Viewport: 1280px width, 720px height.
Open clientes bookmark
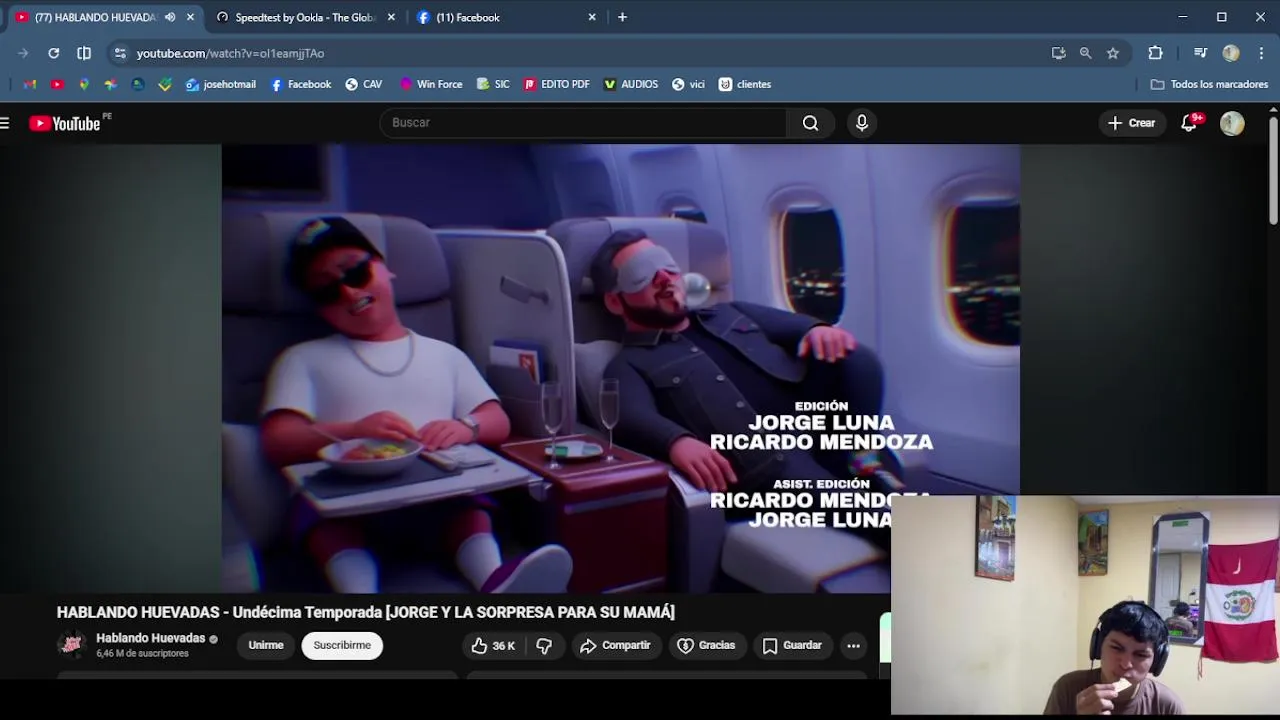pos(745,84)
